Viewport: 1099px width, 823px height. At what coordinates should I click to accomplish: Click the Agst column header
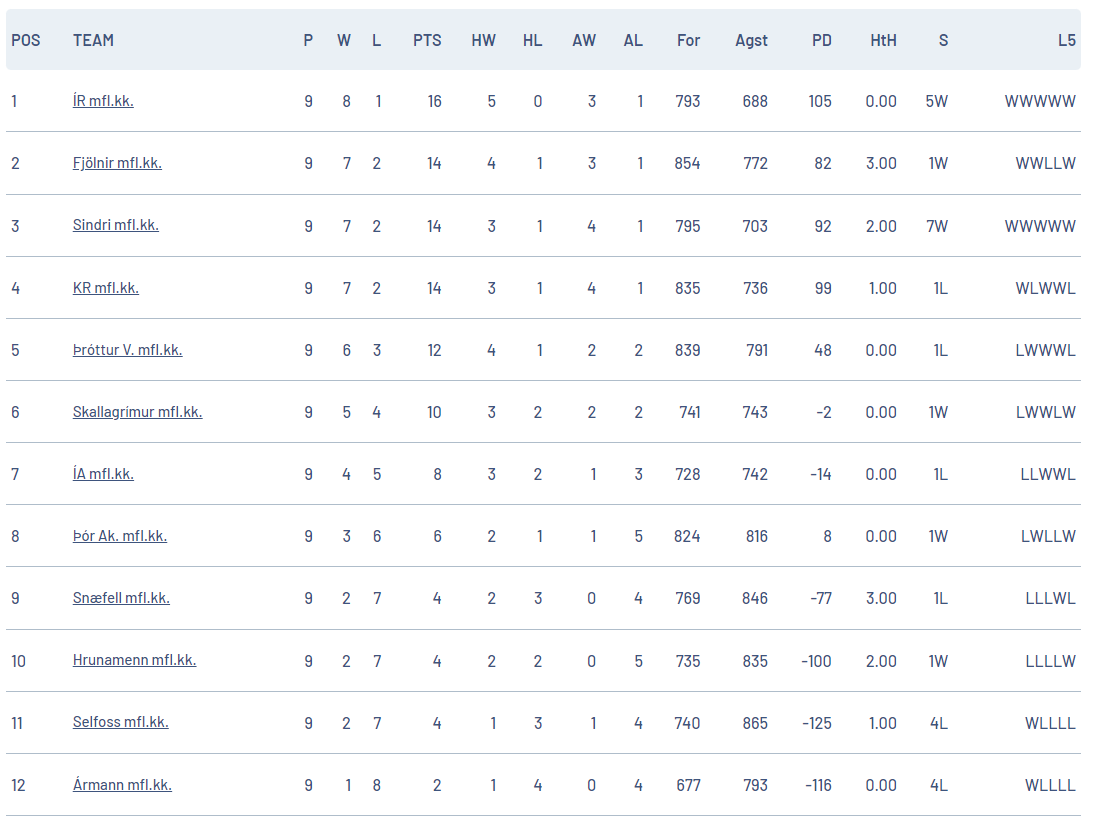tap(751, 41)
